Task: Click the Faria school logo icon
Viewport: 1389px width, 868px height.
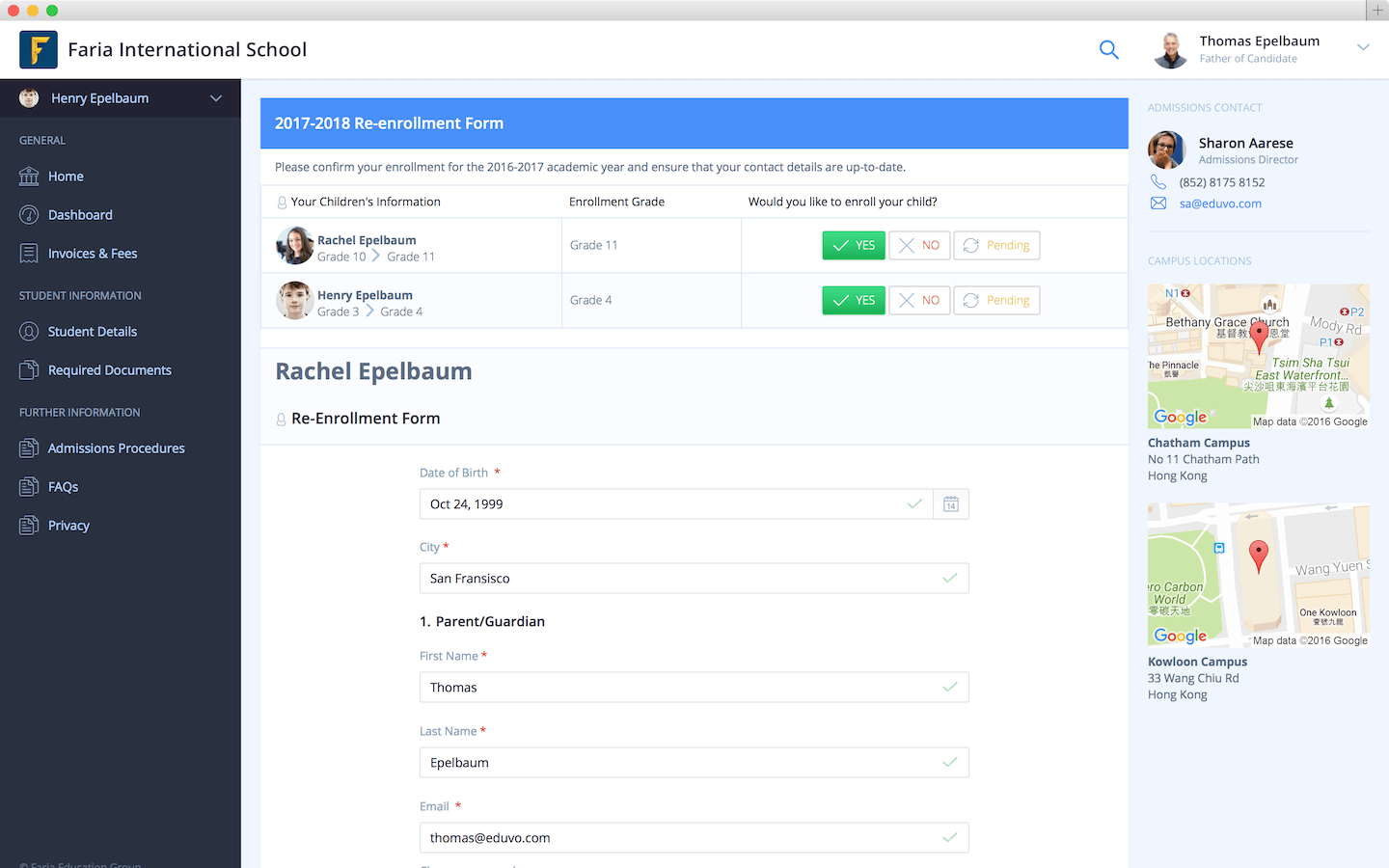Action: tap(39, 49)
